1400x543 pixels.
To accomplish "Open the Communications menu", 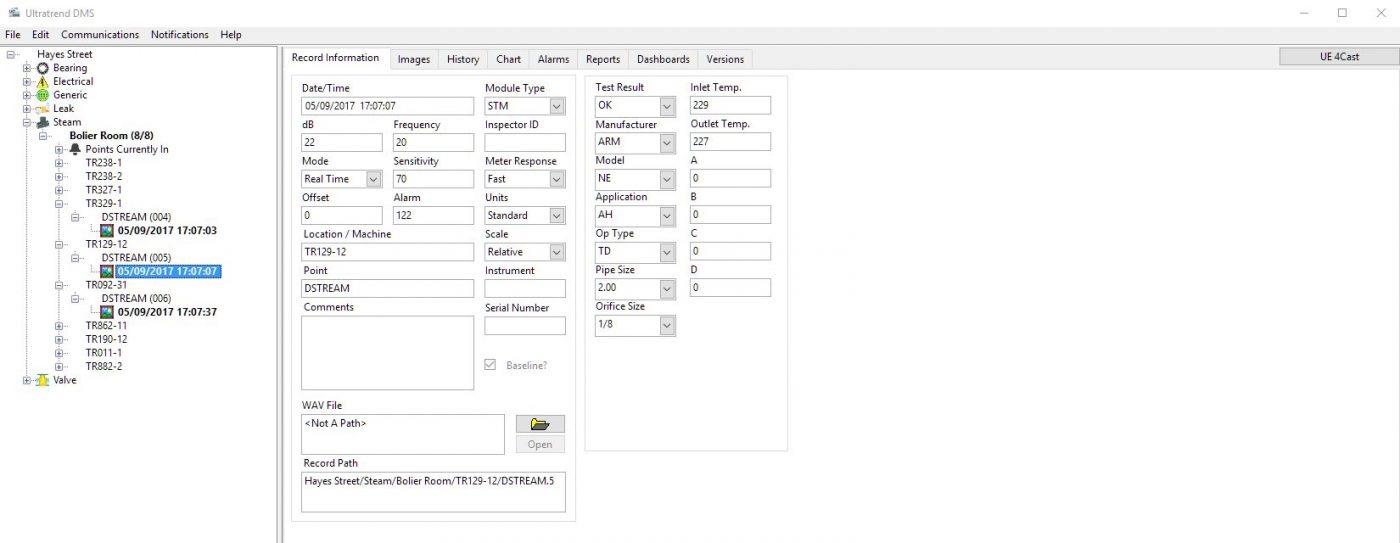I will pyautogui.click(x=100, y=35).
